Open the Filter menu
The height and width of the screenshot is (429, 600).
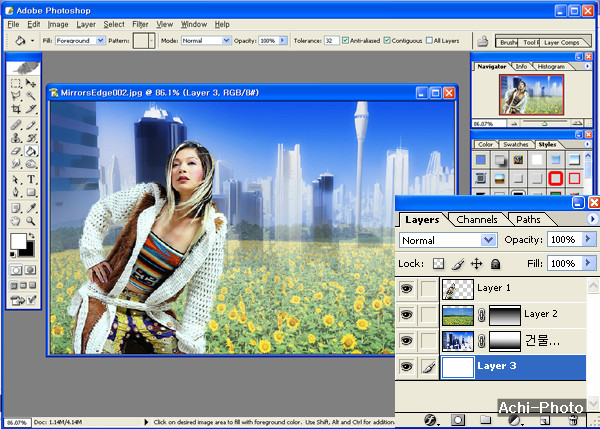140,23
